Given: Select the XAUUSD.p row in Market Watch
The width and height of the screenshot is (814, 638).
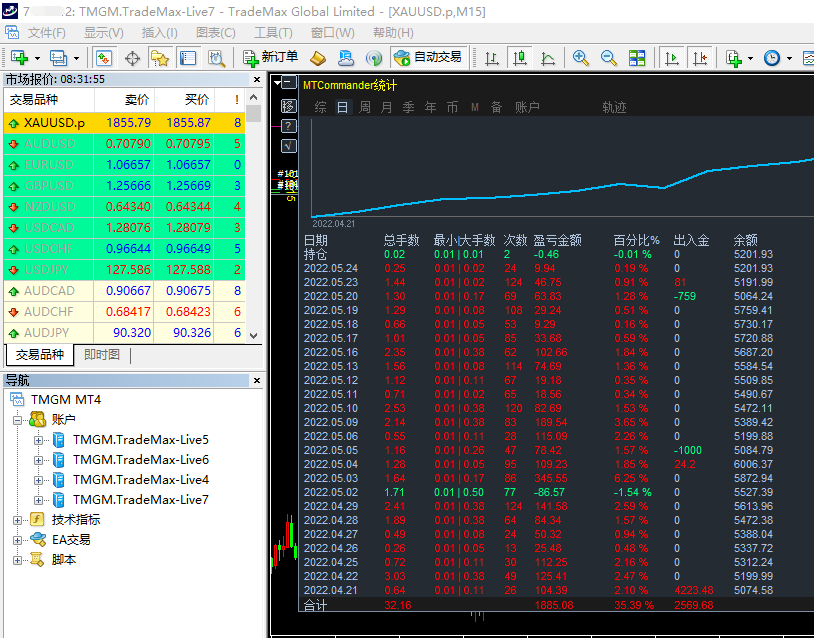Looking at the screenshot, I should pyautogui.click(x=54, y=123).
